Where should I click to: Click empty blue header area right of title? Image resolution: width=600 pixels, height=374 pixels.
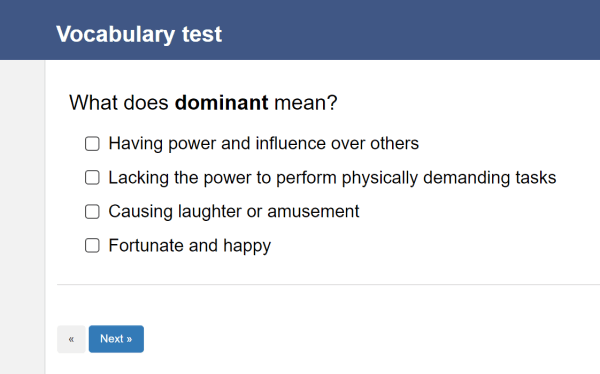(409, 30)
